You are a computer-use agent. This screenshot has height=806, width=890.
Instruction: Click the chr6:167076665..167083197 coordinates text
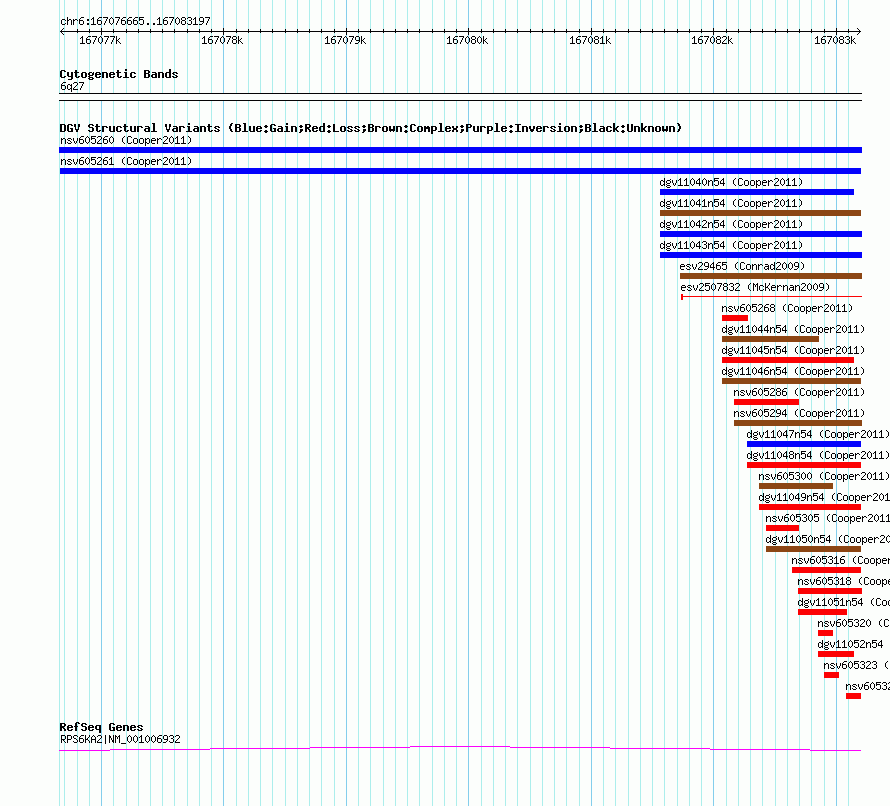pos(135,21)
